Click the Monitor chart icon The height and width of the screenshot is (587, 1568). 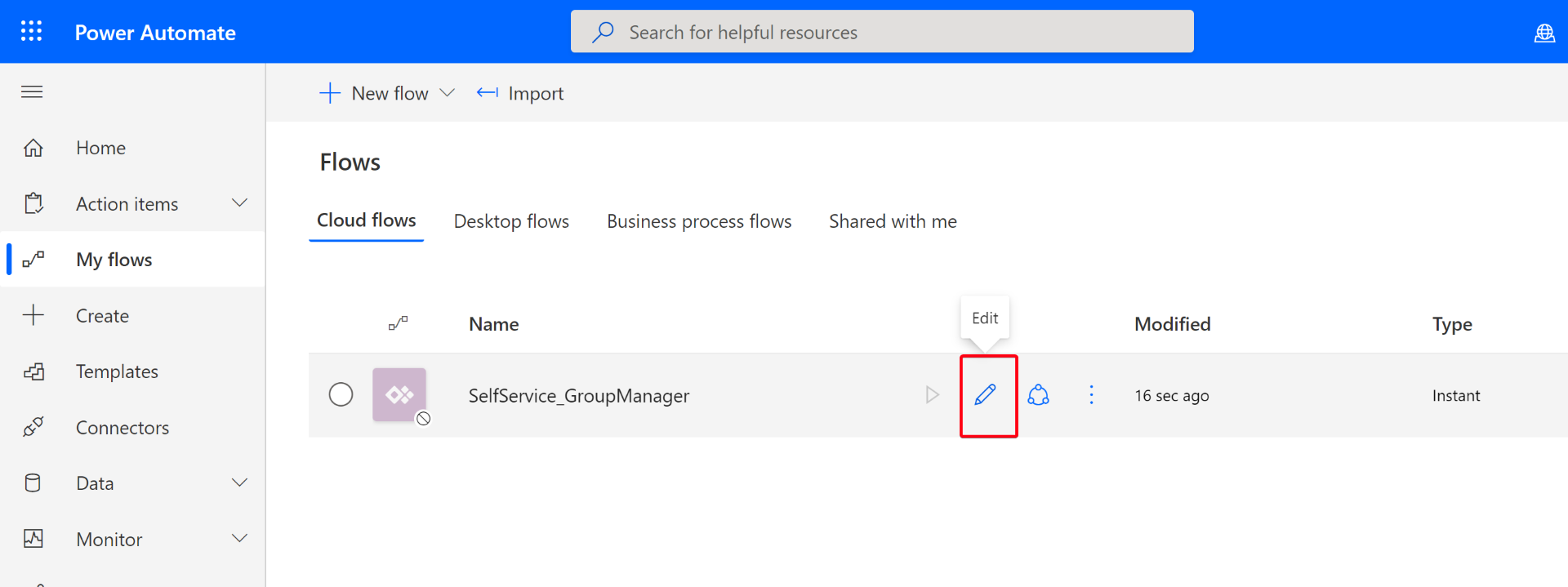[x=33, y=539]
